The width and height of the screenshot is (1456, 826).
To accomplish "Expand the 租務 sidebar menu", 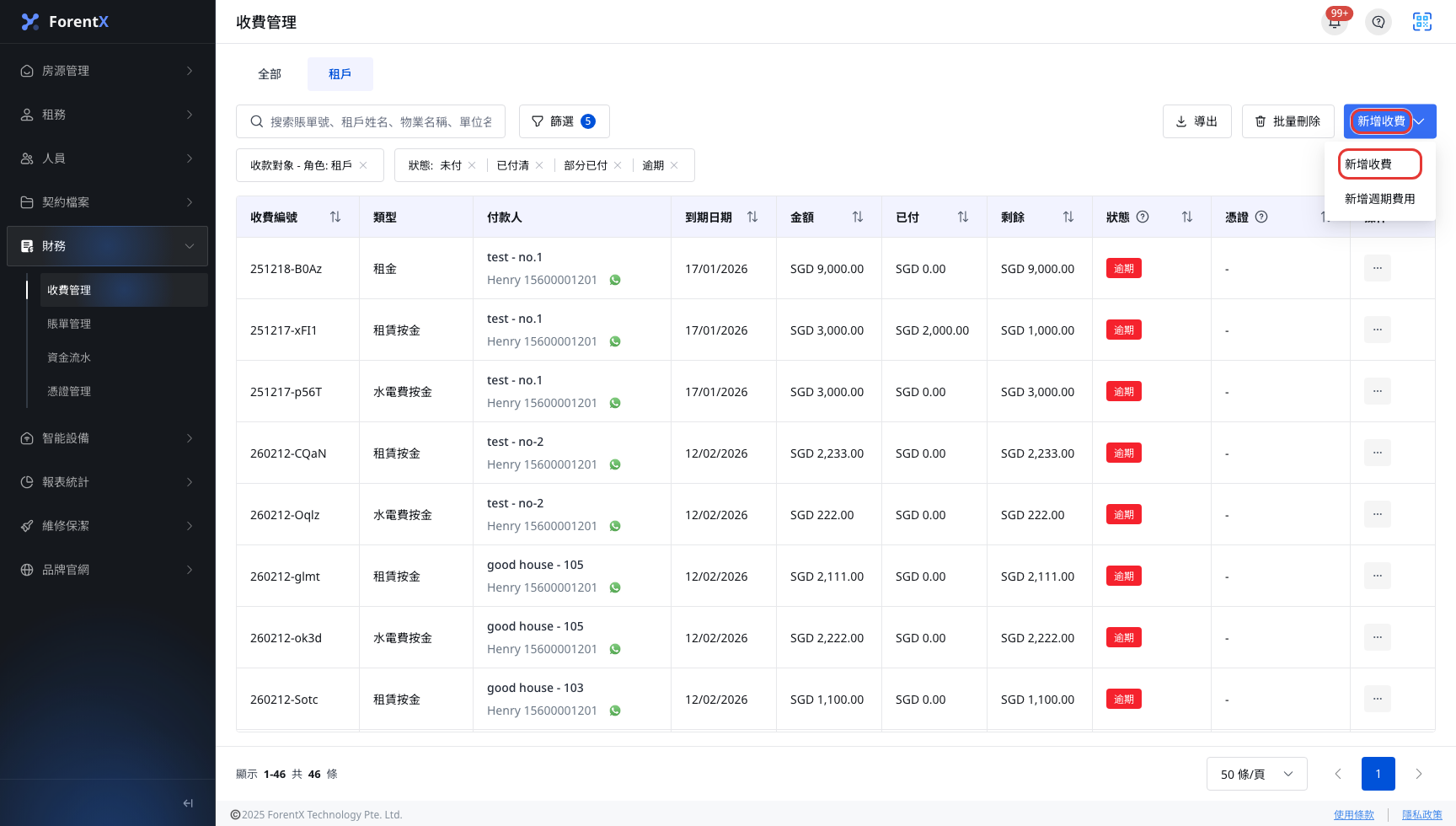I will [x=108, y=115].
